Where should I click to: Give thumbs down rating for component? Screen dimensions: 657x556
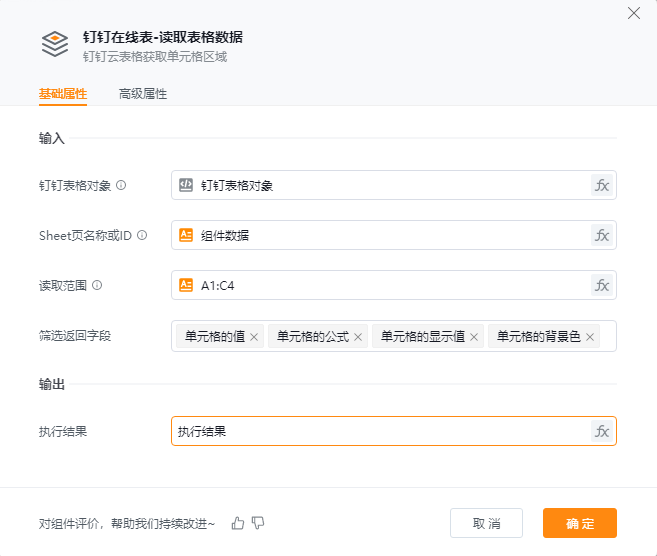258,523
